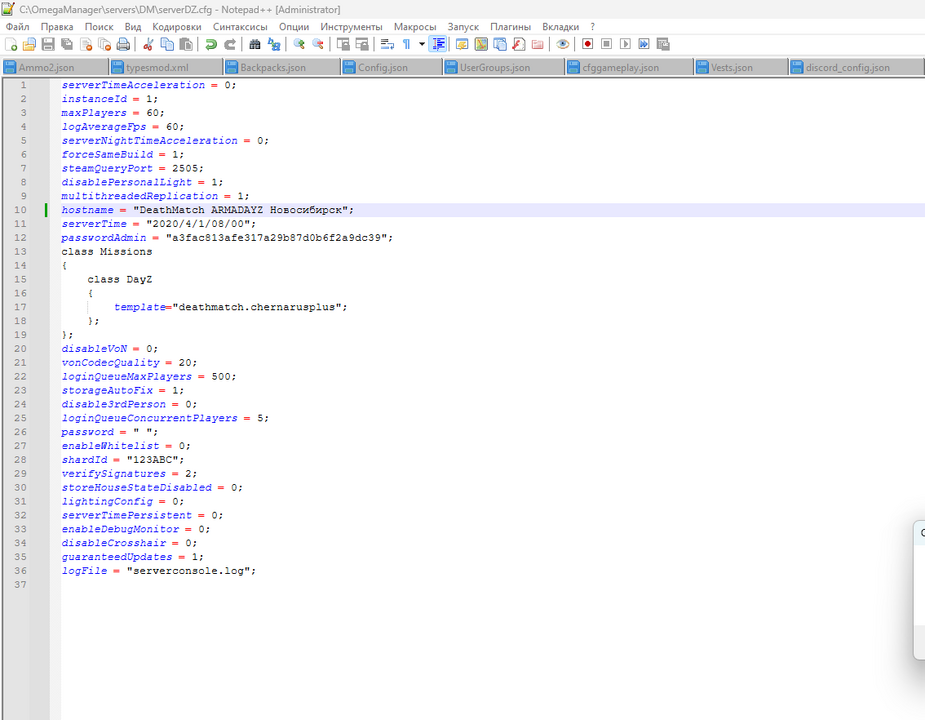Toggle file monitoring eye icon

coord(562,44)
